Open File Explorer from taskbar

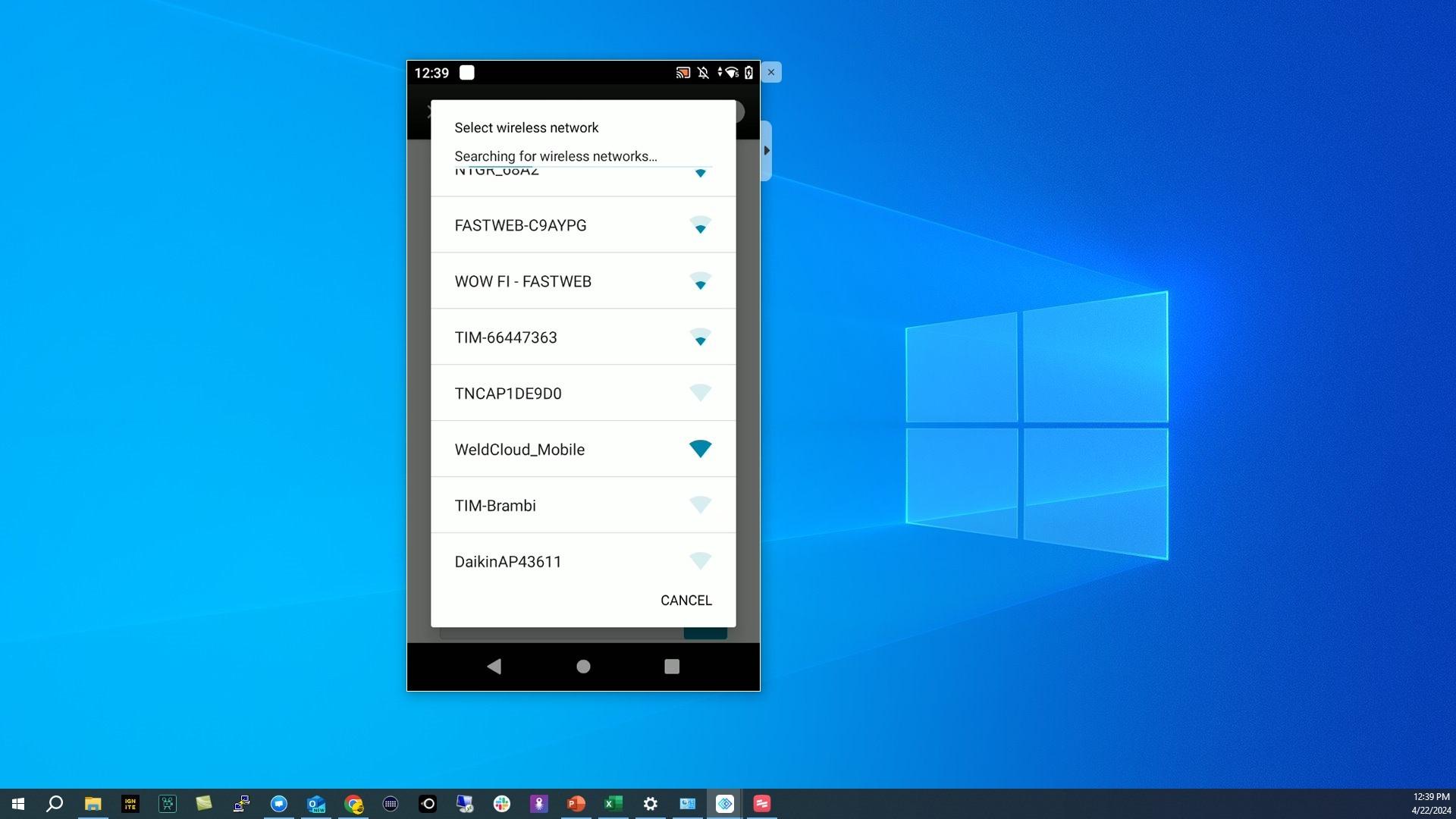pos(93,804)
